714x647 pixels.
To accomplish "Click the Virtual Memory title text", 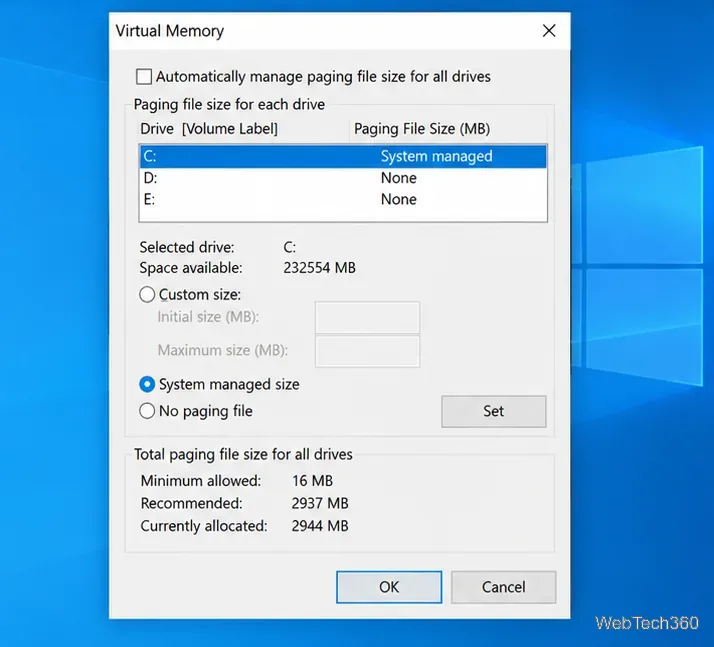I will (169, 31).
